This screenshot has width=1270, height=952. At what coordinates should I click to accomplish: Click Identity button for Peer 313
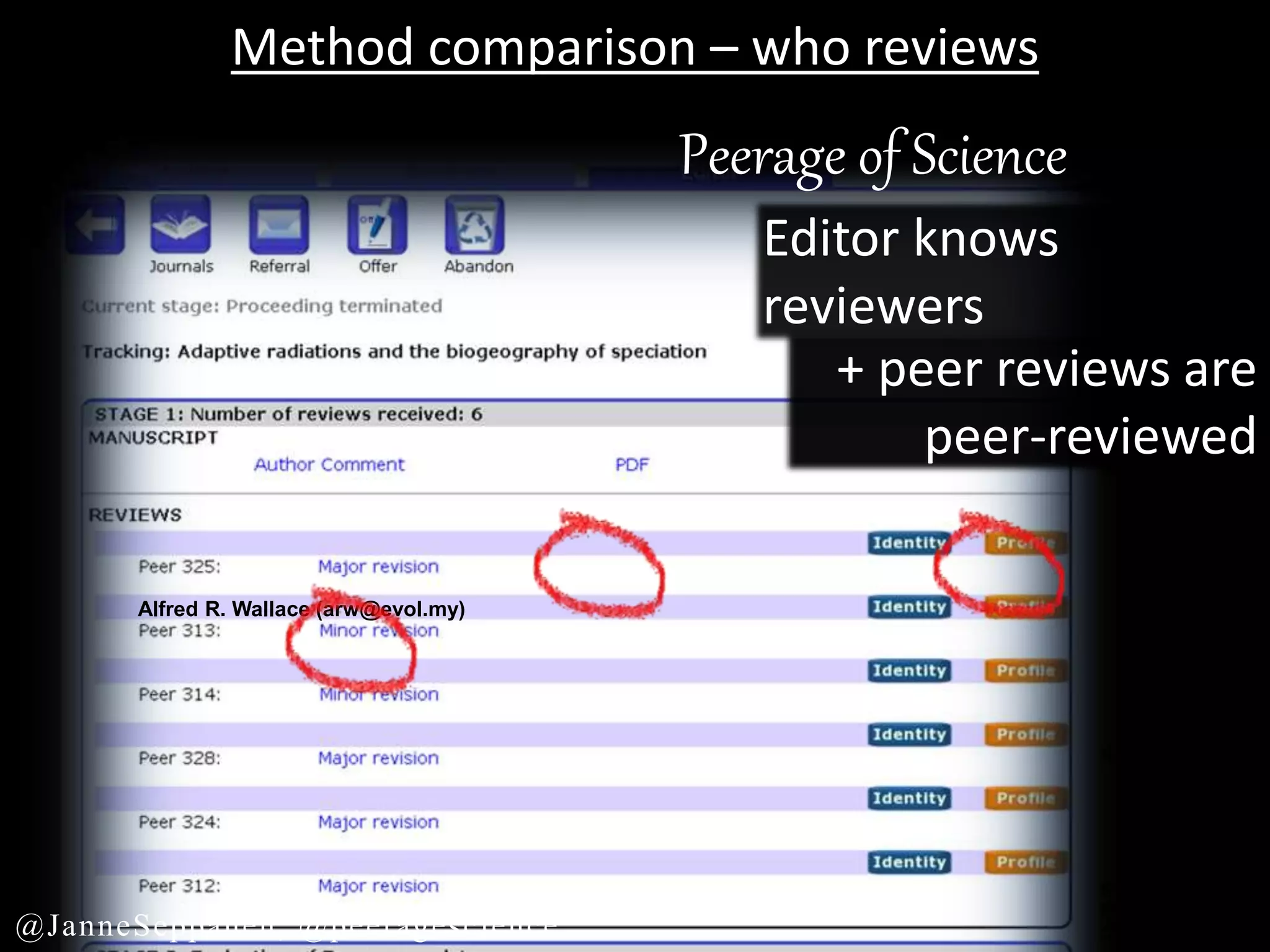909,607
